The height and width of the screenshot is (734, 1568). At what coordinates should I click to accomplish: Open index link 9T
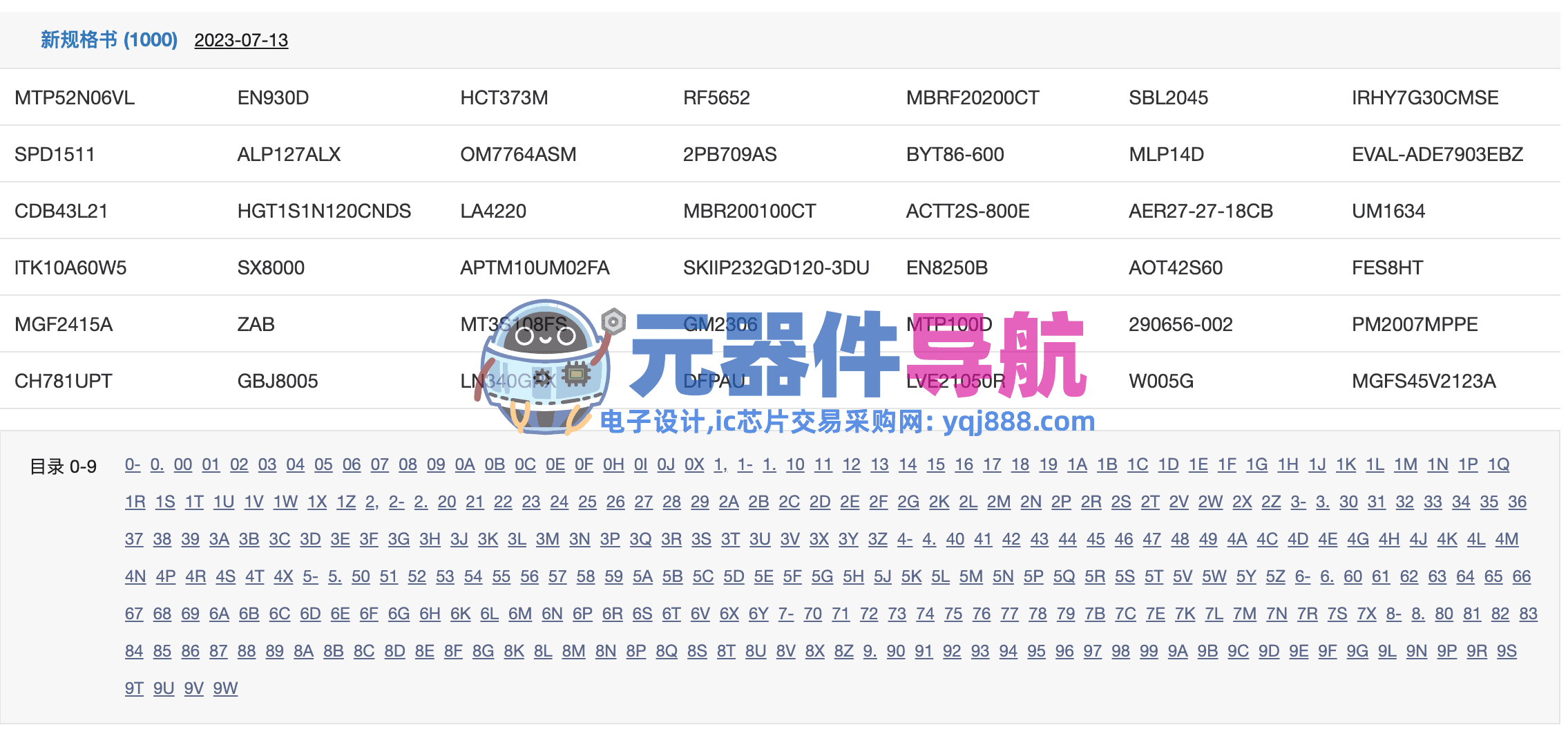tap(134, 689)
